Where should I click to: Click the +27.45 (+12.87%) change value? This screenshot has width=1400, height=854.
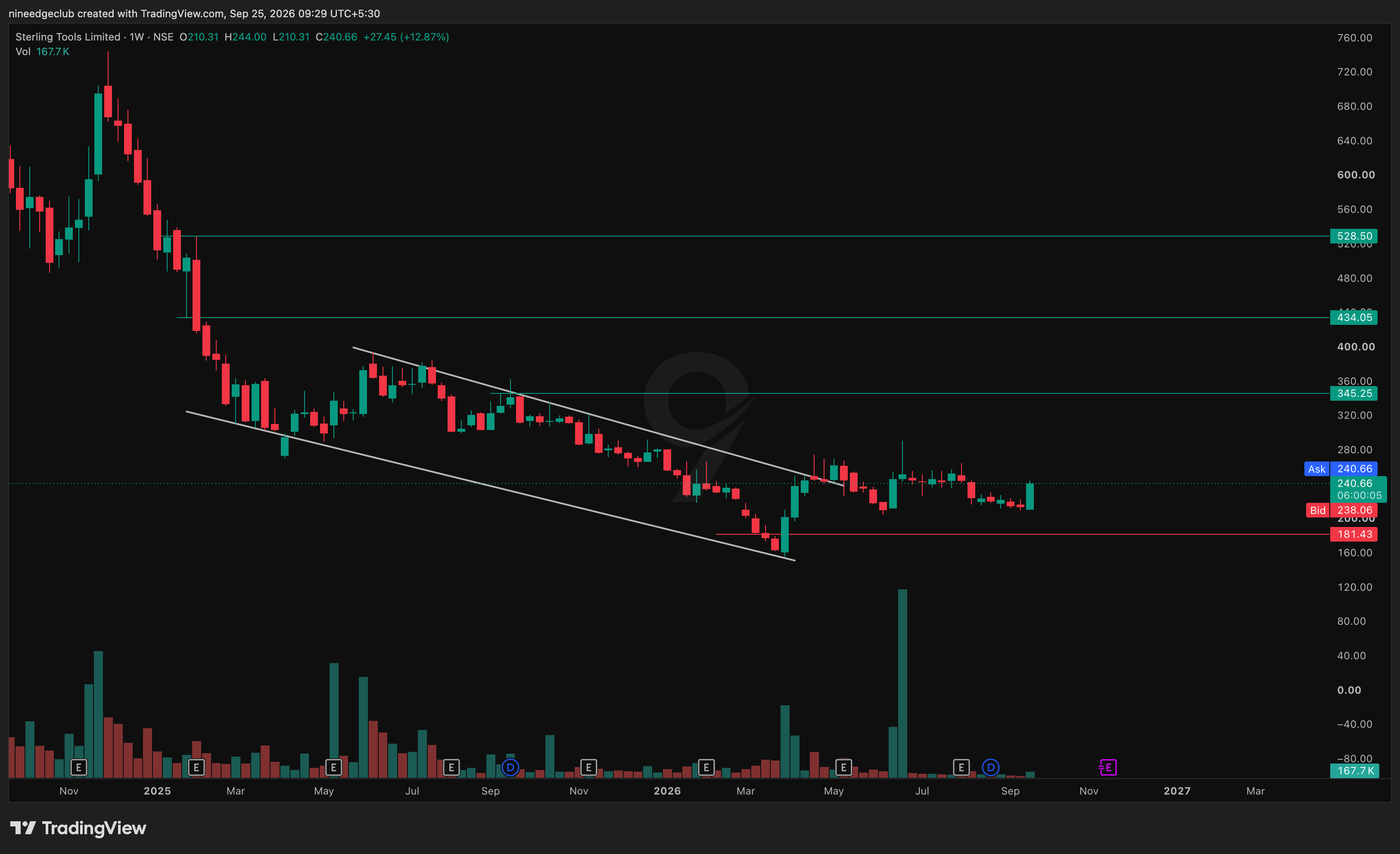(406, 37)
